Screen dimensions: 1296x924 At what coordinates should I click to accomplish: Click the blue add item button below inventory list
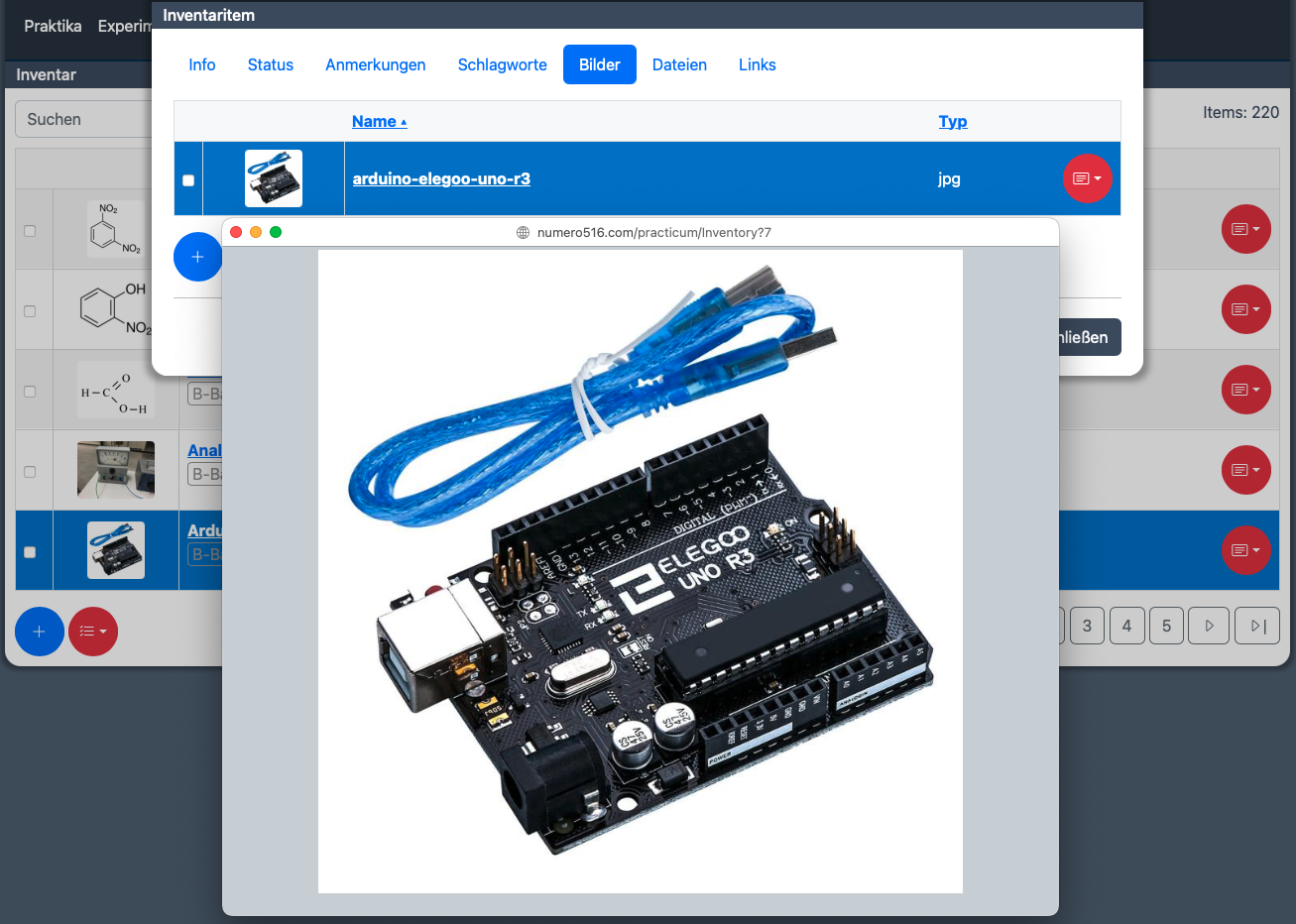(40, 632)
